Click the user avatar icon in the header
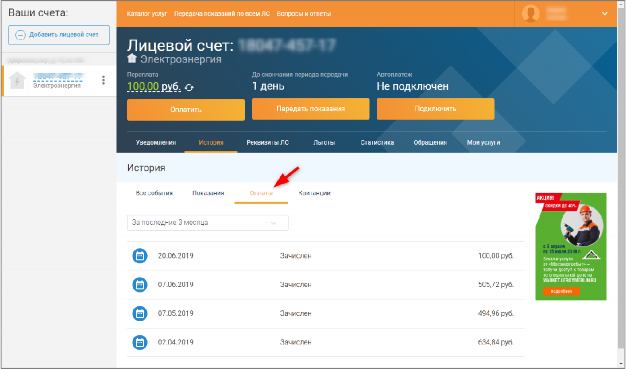This screenshot has height=369, width=626. tap(531, 14)
